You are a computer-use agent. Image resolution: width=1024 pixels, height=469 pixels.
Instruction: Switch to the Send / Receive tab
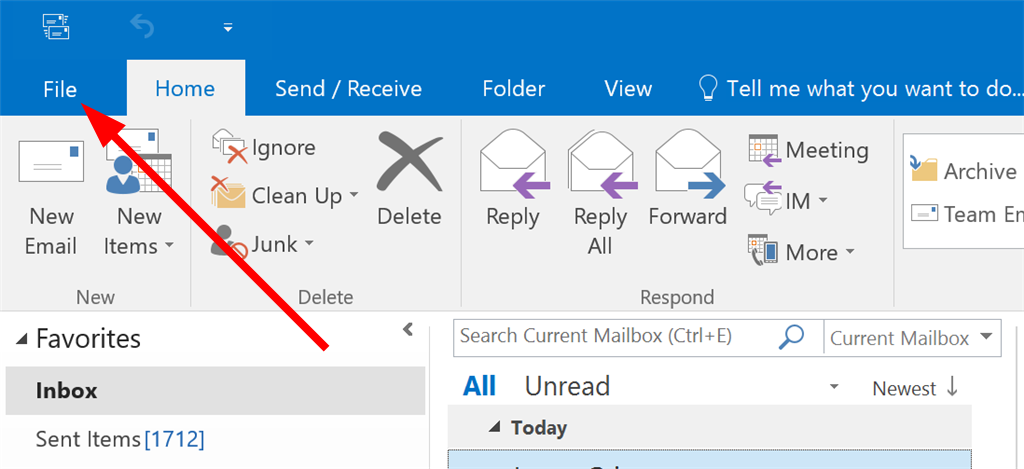click(348, 89)
